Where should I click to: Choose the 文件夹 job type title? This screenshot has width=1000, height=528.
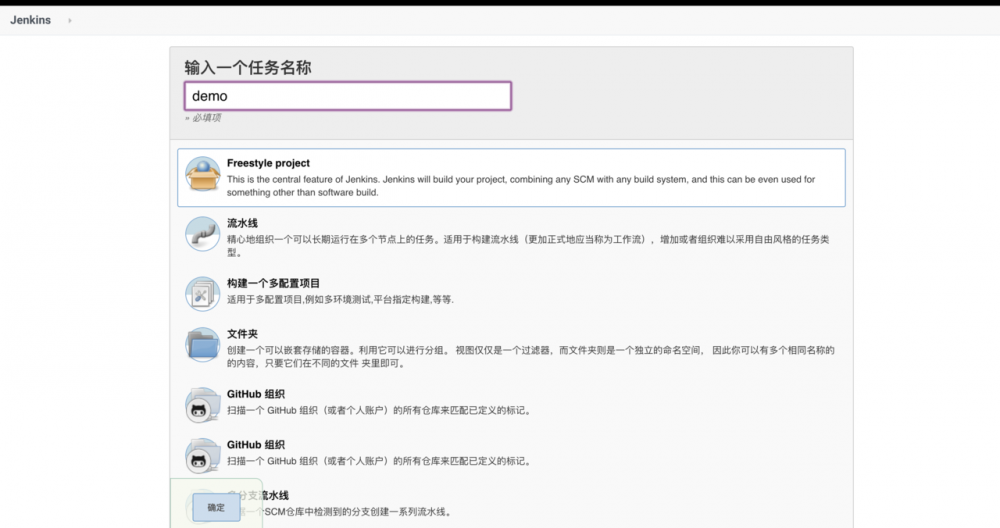[x=242, y=334]
